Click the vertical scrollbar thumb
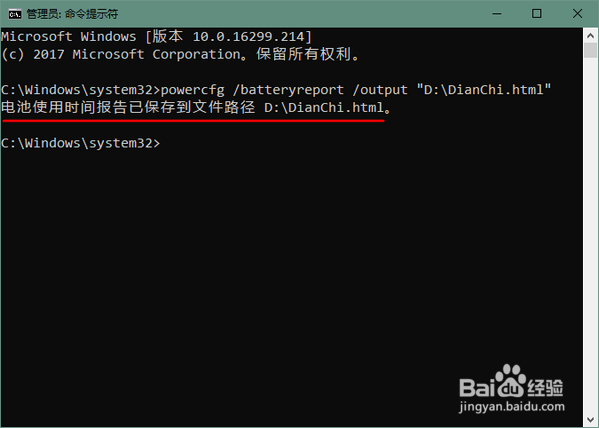The width and height of the screenshot is (599, 428). click(x=591, y=50)
